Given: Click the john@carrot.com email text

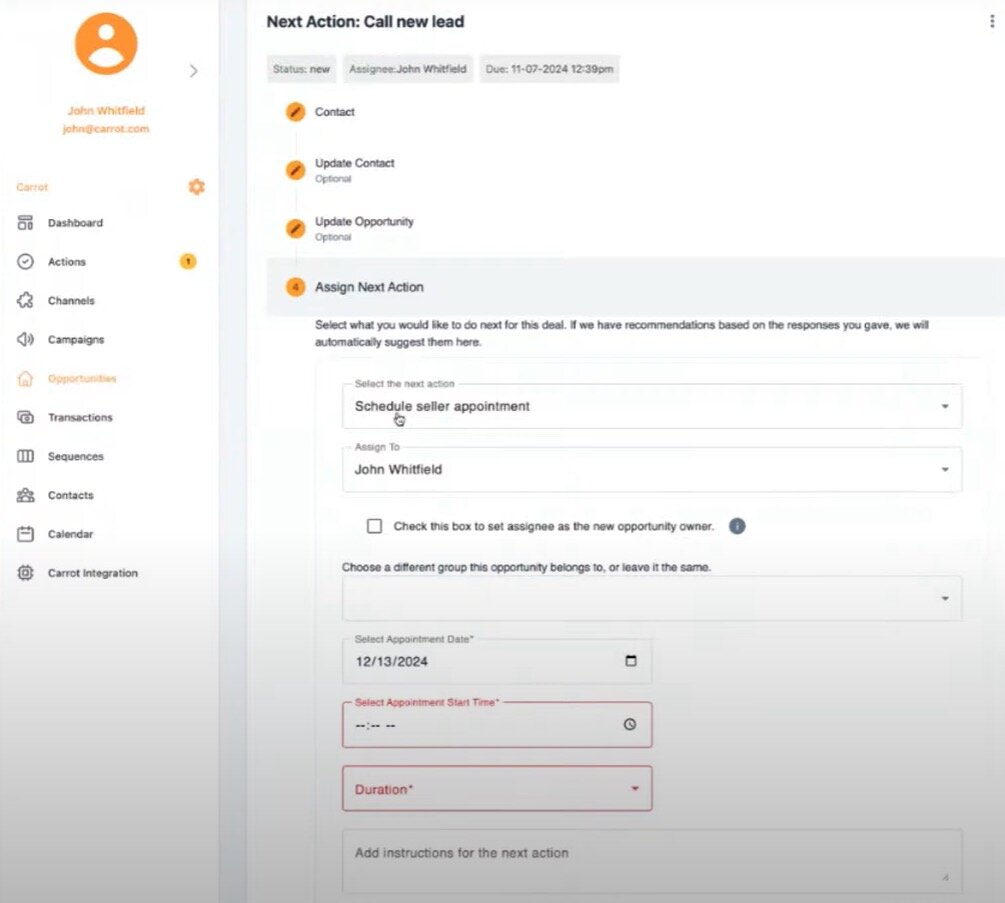Looking at the screenshot, I should tap(106, 129).
